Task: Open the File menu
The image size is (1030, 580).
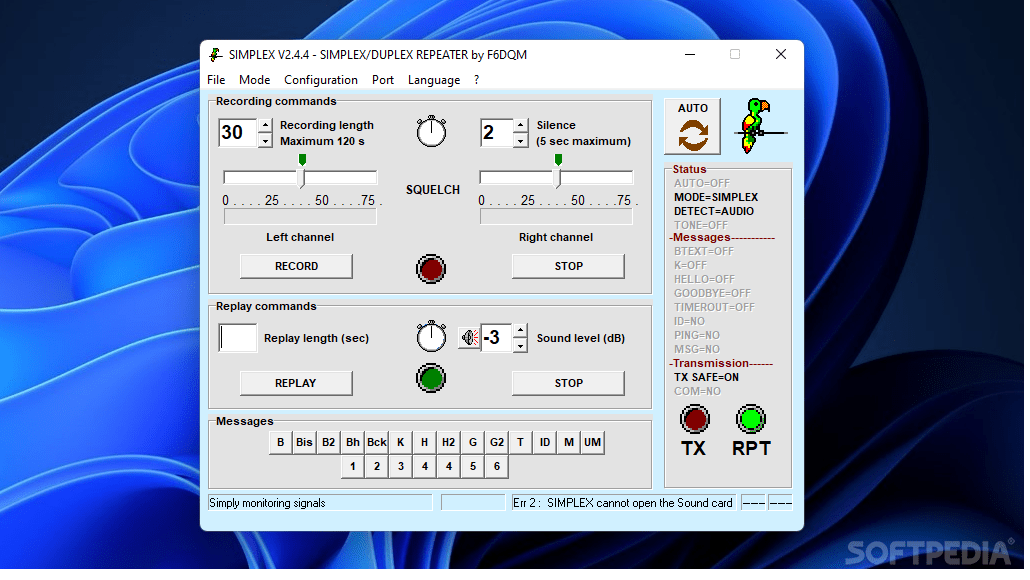Action: [x=216, y=79]
